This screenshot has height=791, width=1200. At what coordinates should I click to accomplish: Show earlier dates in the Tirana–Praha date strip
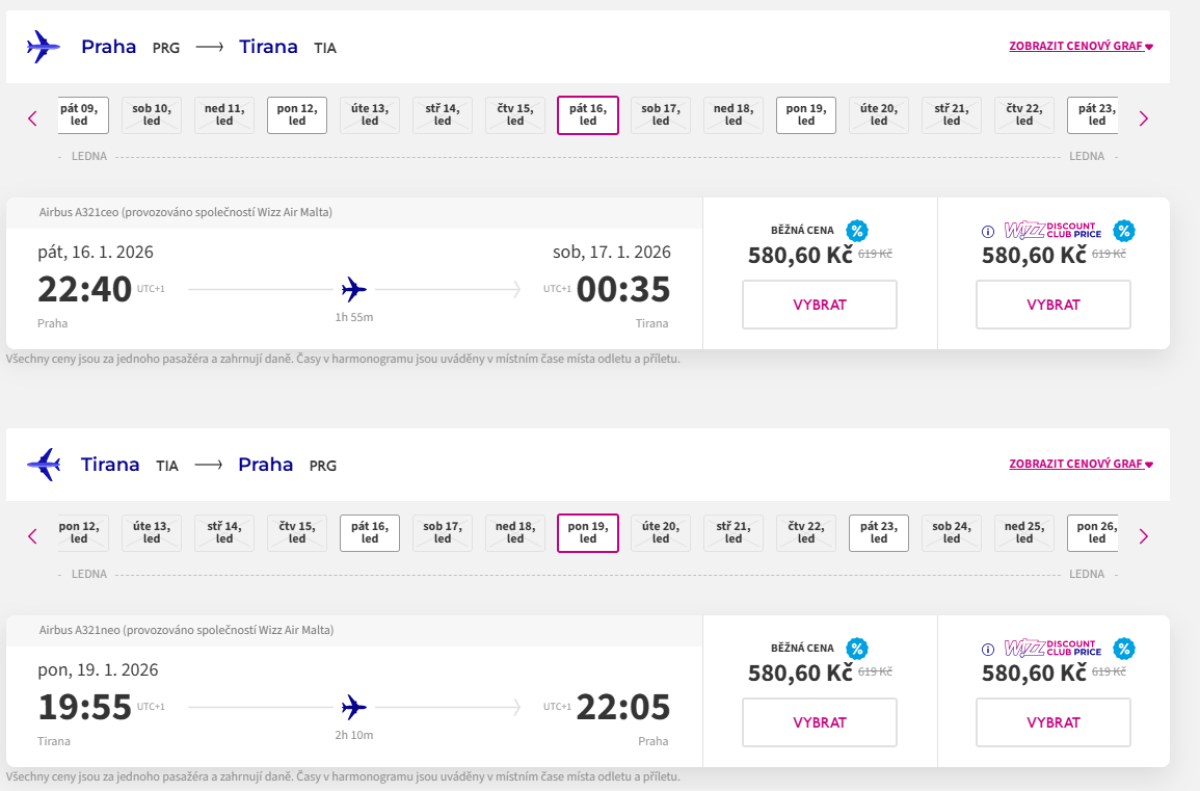(32, 537)
